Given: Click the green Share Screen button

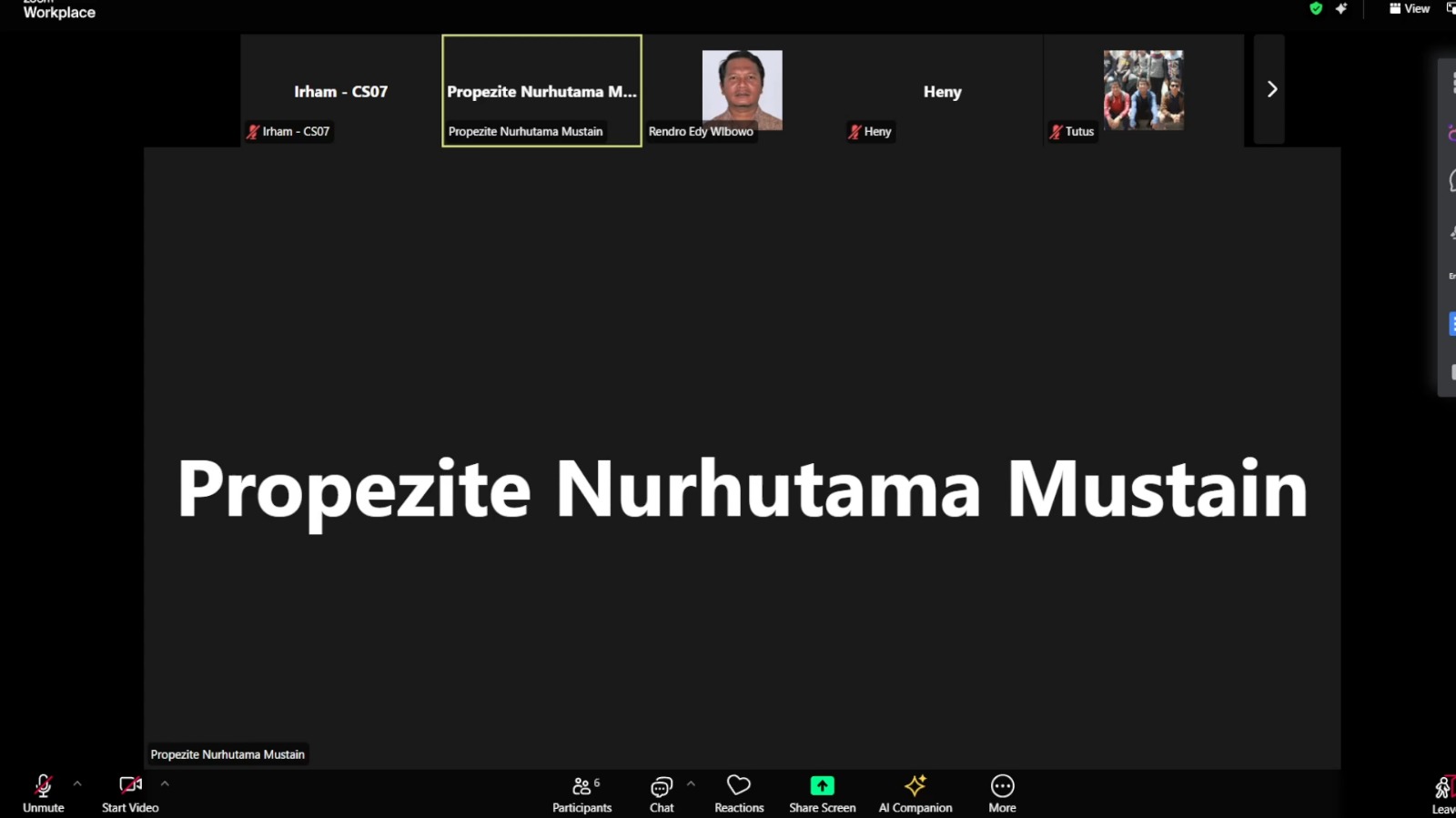Looking at the screenshot, I should click(x=822, y=793).
